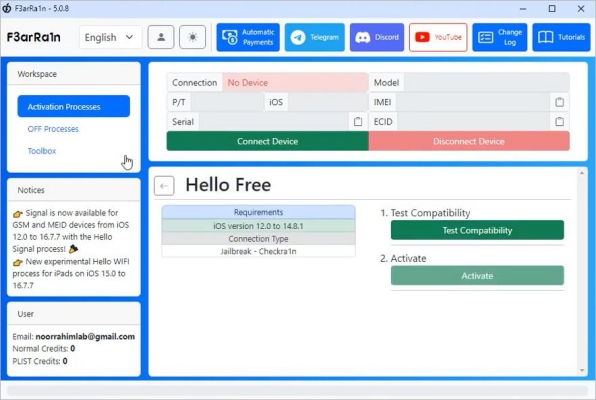
Task: Copy the ECID with clipboard icon
Action: coord(559,122)
